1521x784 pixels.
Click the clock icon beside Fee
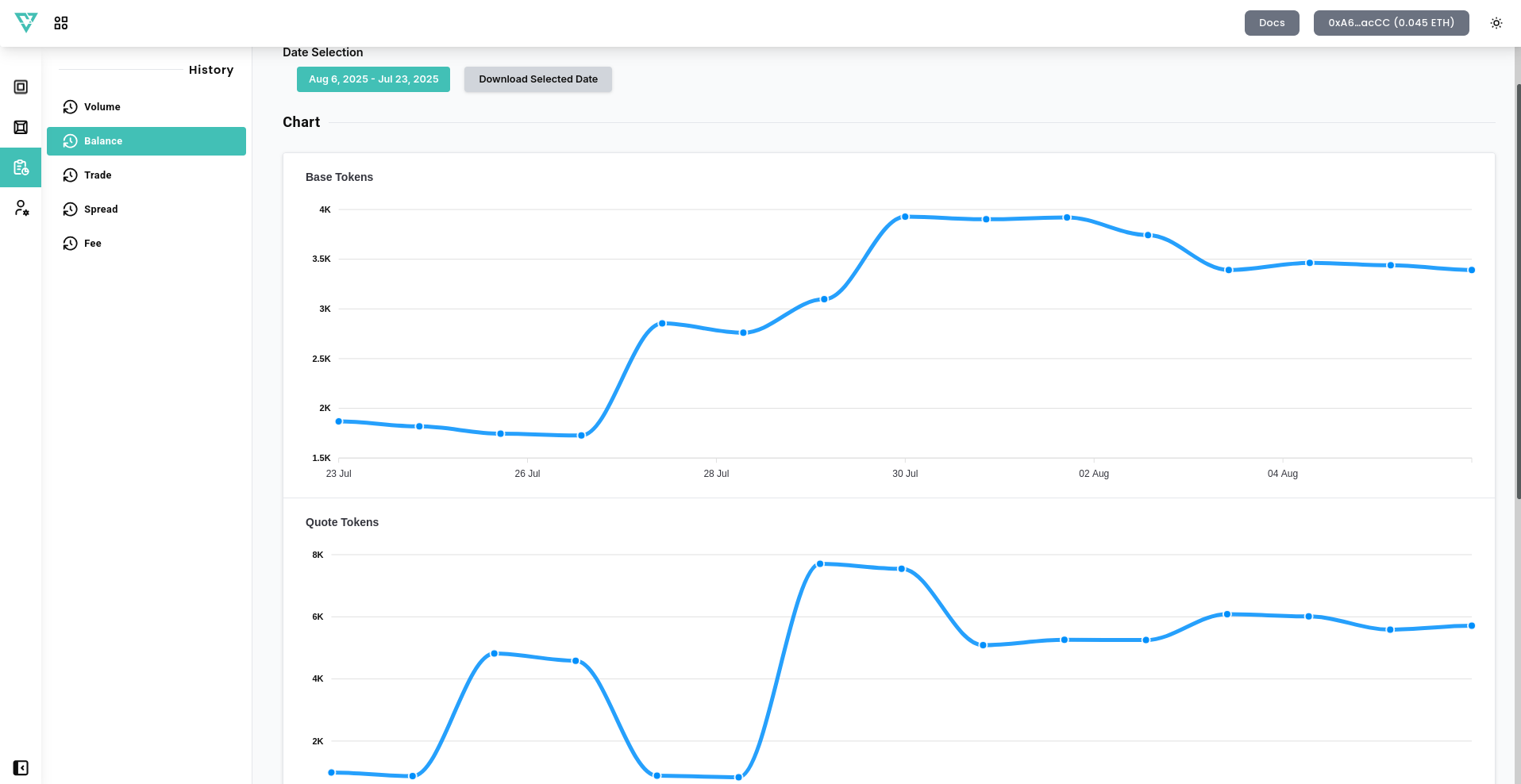[x=71, y=244]
